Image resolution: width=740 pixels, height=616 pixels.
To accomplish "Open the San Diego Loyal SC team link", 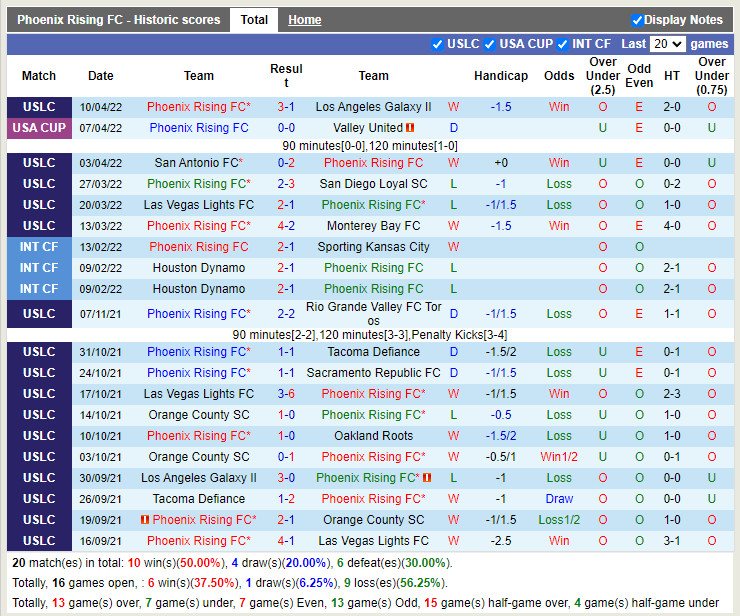I will click(x=373, y=184).
